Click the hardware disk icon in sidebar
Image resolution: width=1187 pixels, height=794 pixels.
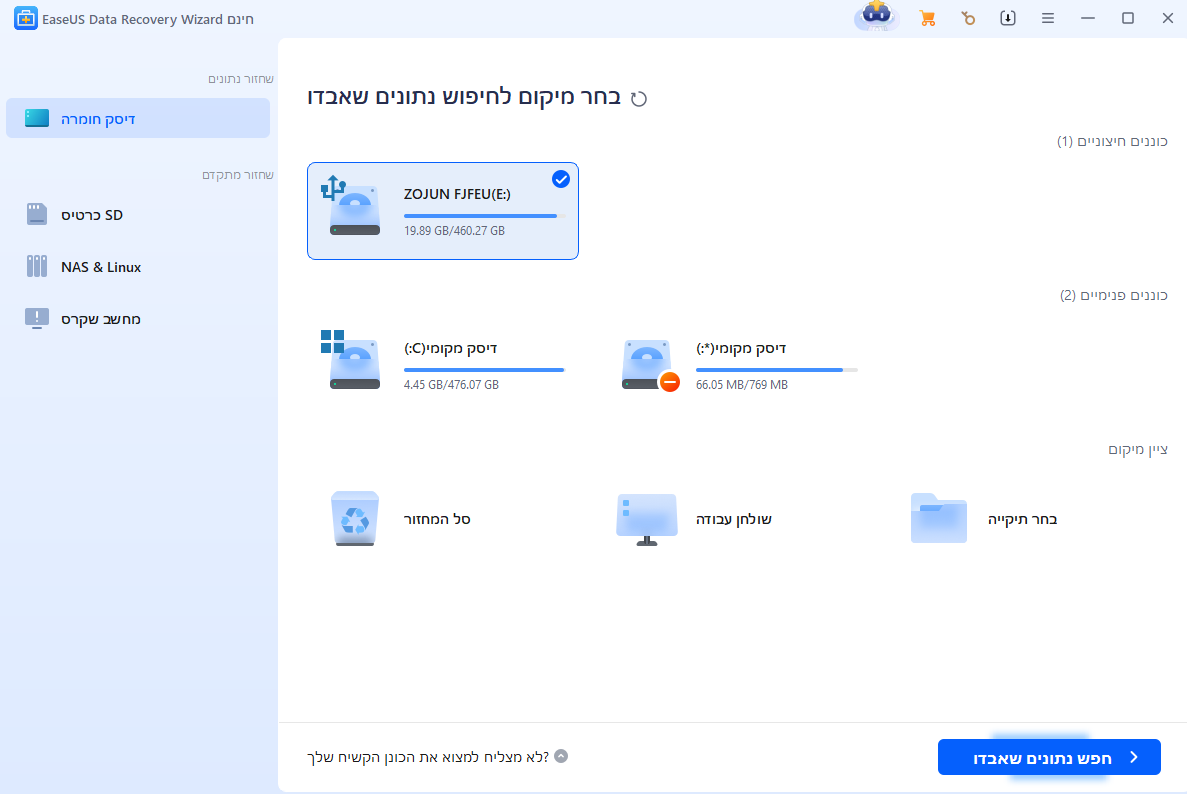pyautogui.click(x=36, y=118)
